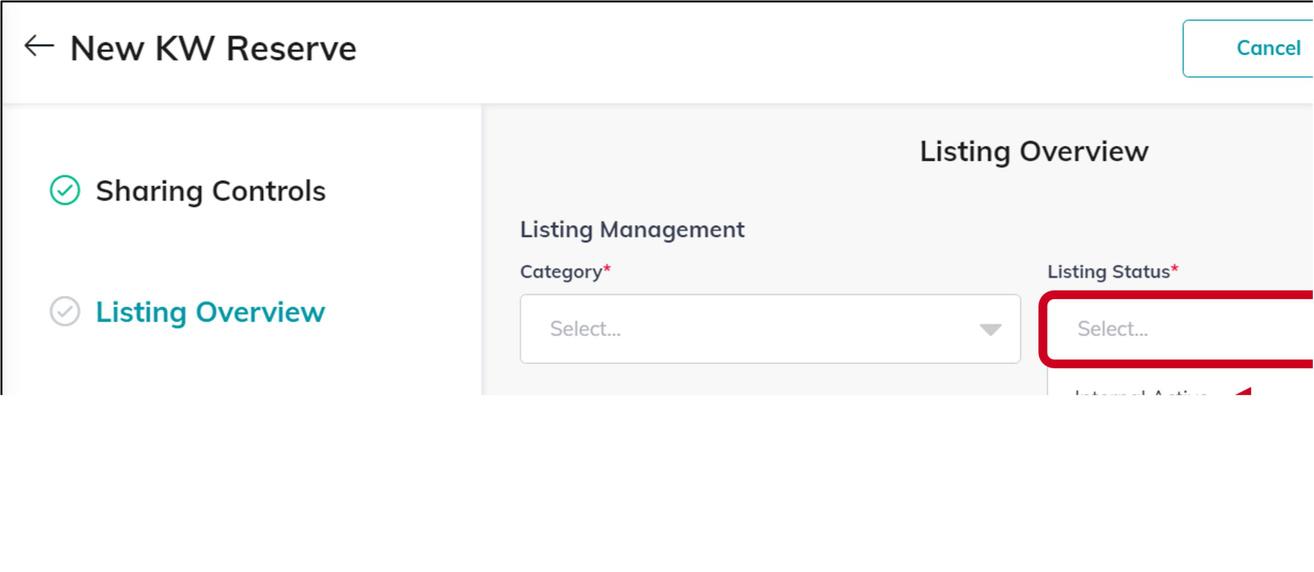Screen dimensions: 1314x572
Task: Click the back arrow icon
Action: click(x=38, y=46)
